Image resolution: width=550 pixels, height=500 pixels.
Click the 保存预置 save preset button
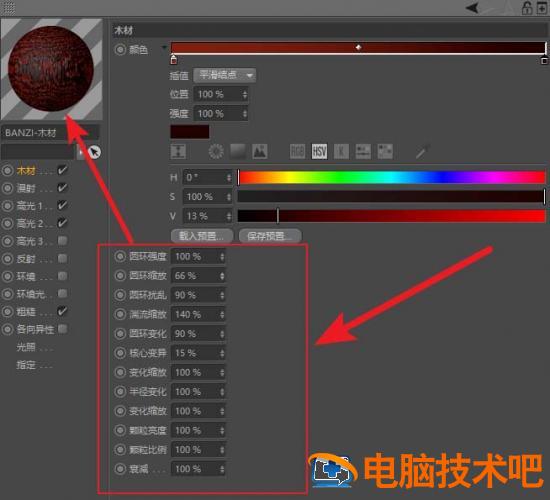tap(270, 236)
